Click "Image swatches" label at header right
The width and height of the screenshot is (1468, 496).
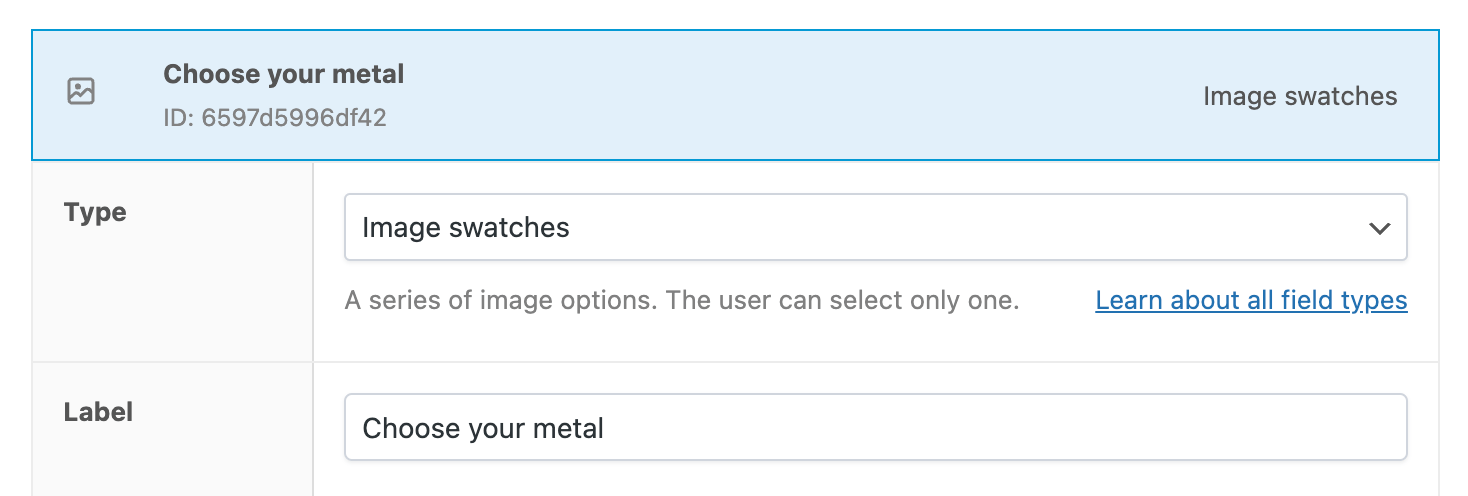point(1300,97)
